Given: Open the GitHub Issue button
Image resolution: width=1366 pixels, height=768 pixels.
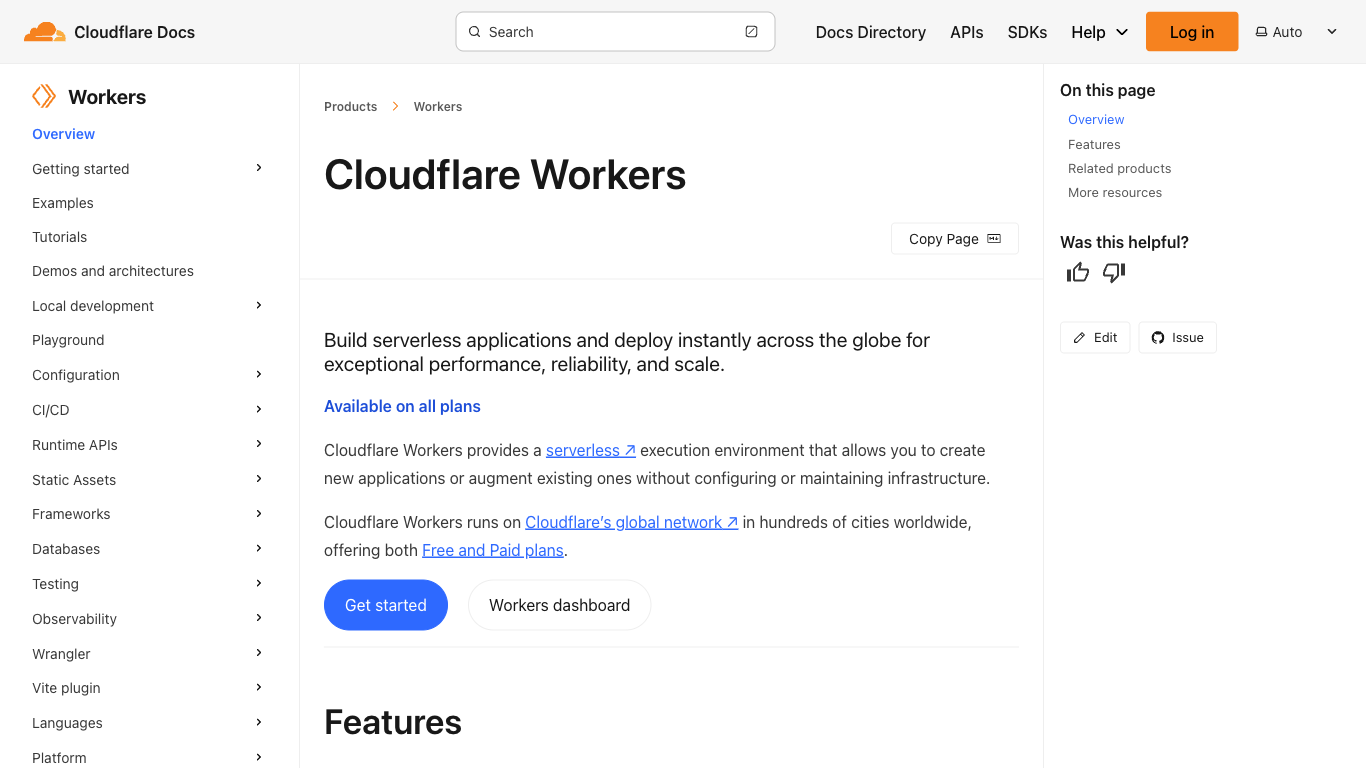Looking at the screenshot, I should click(1177, 338).
